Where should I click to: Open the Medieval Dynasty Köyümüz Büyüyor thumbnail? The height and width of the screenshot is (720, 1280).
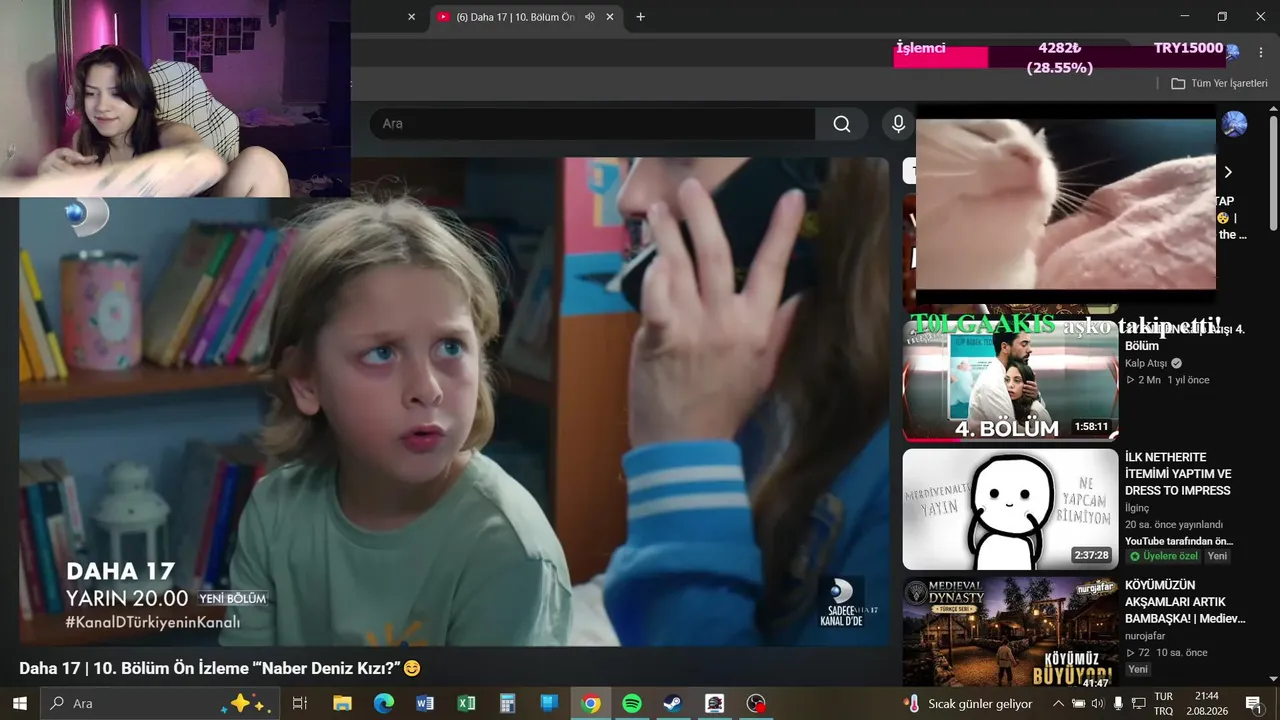click(x=1010, y=632)
